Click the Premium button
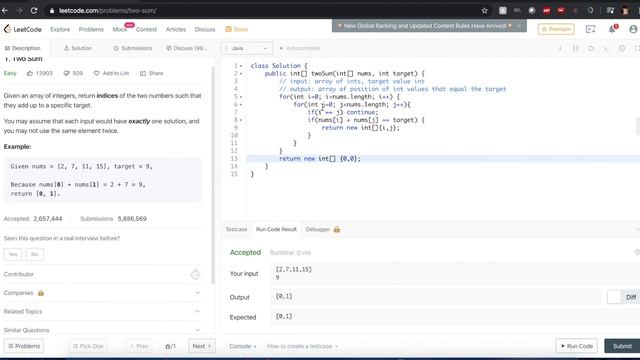The height and width of the screenshot is (360, 640). pos(556,29)
